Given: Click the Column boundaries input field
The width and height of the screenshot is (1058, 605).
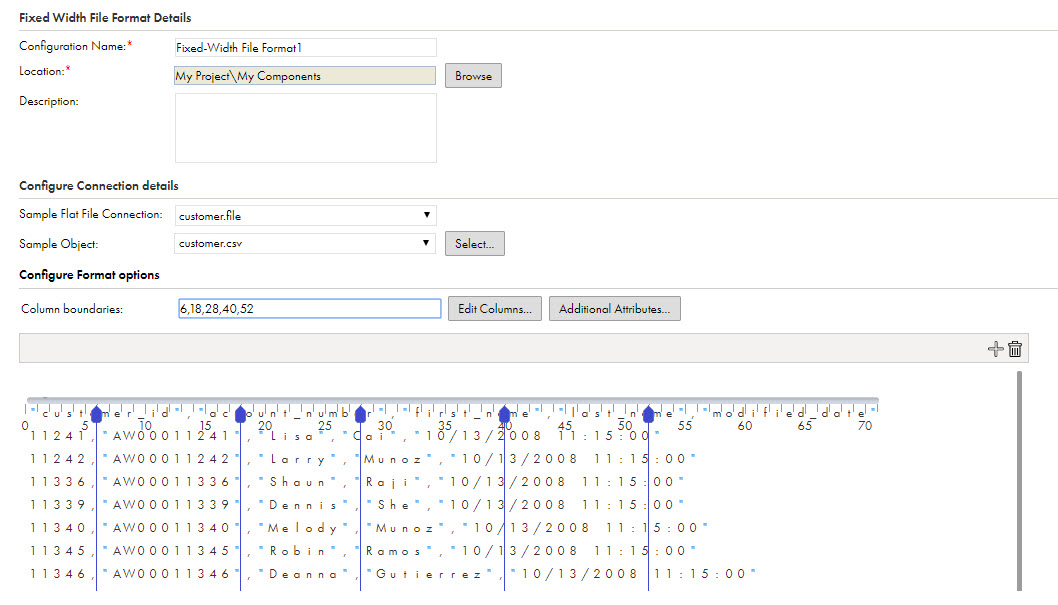Looking at the screenshot, I should coord(310,308).
